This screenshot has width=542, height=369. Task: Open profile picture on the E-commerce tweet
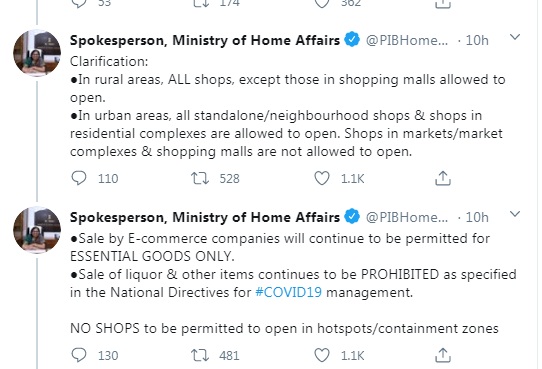point(37,230)
